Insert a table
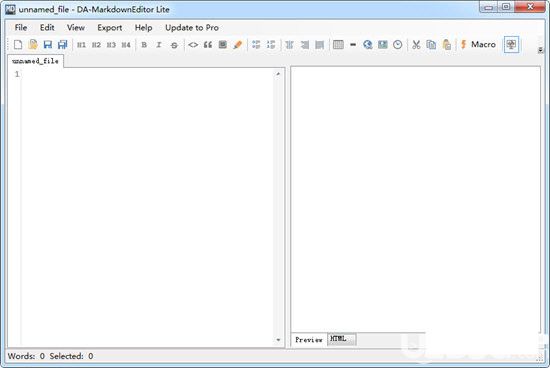The height and width of the screenshot is (368, 550). (338, 45)
